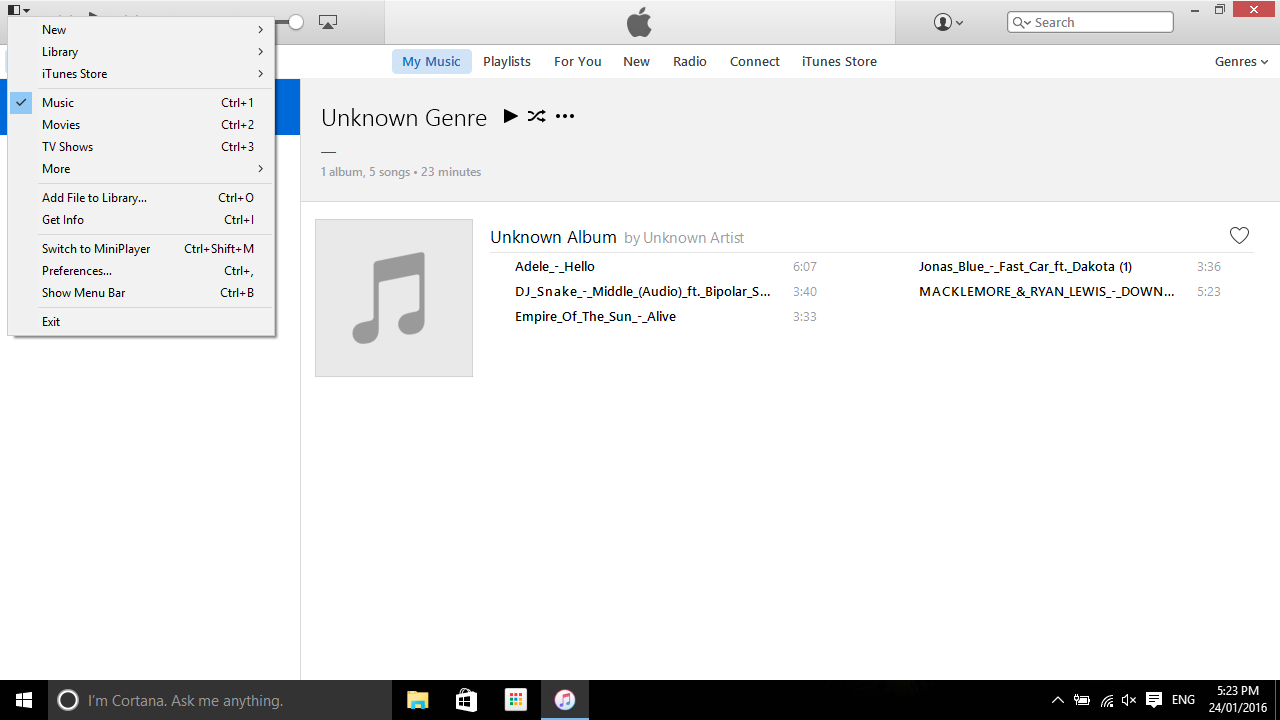The image size is (1280, 720).
Task: Click the Search input field
Action: 1090,22
